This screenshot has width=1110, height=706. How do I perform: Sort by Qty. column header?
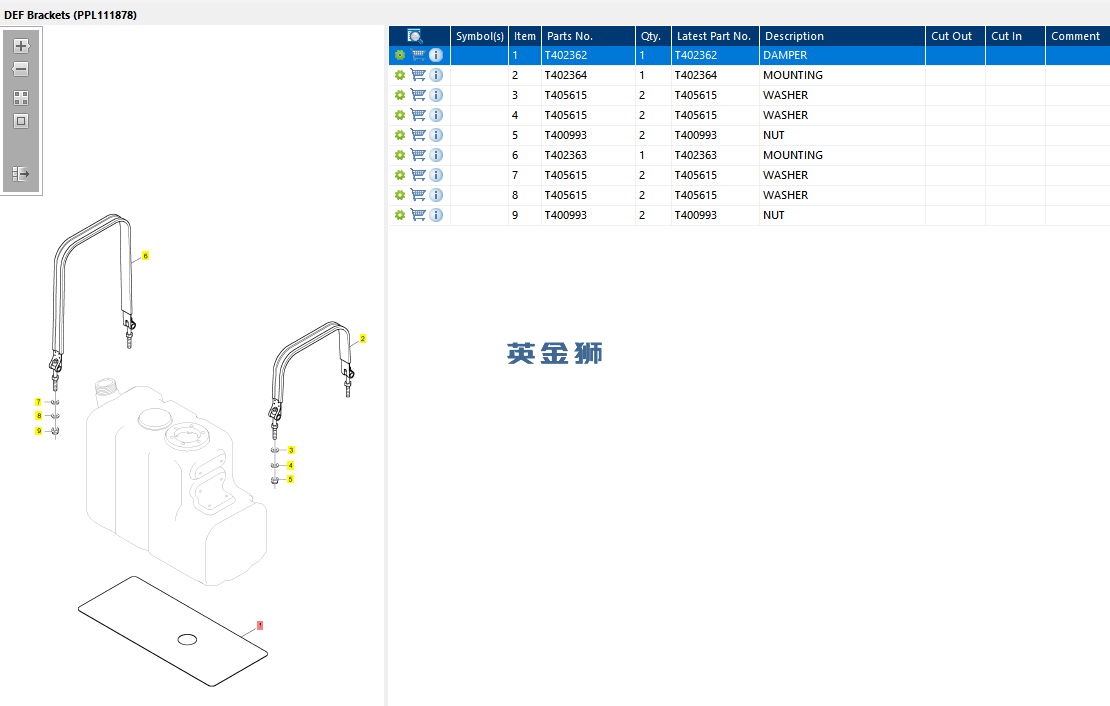click(x=653, y=36)
